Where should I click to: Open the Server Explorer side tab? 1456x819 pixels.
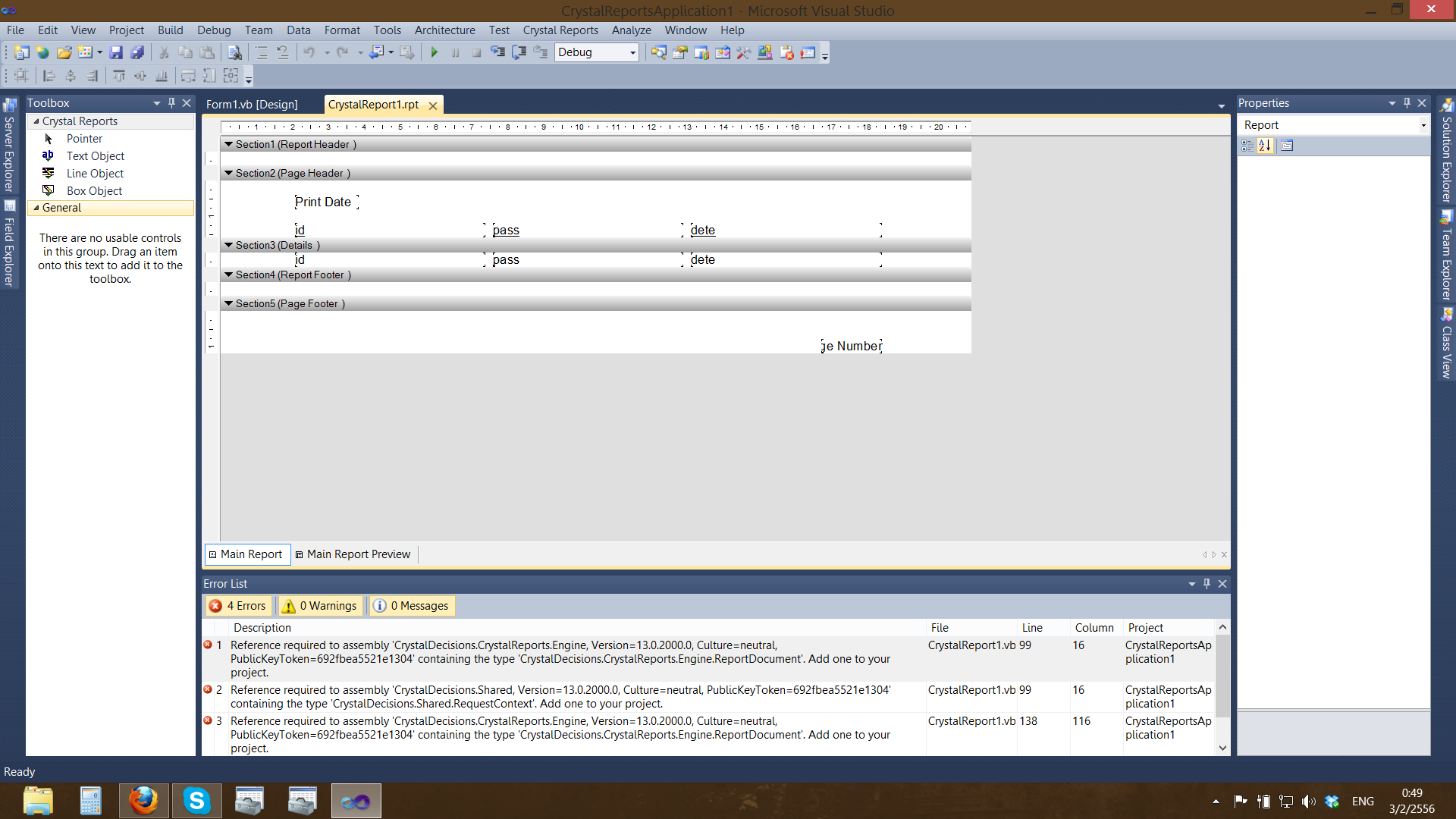(9, 146)
